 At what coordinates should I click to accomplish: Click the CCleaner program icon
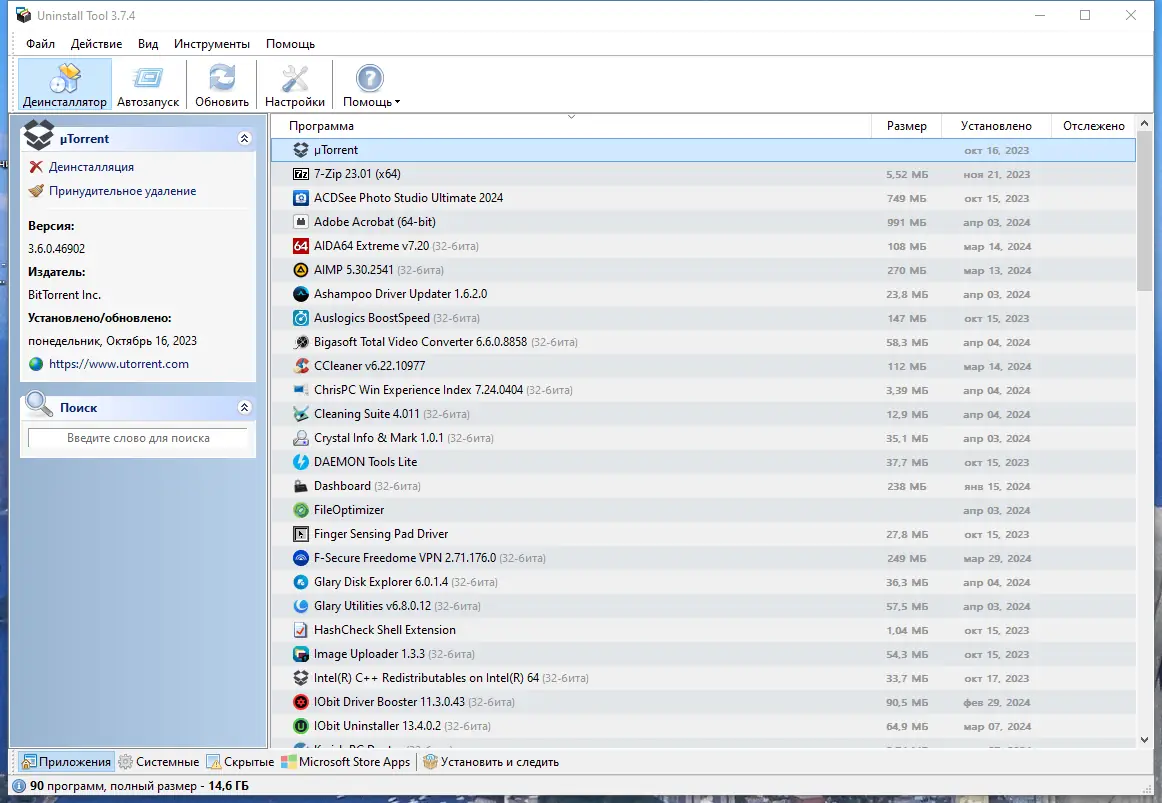pos(300,366)
